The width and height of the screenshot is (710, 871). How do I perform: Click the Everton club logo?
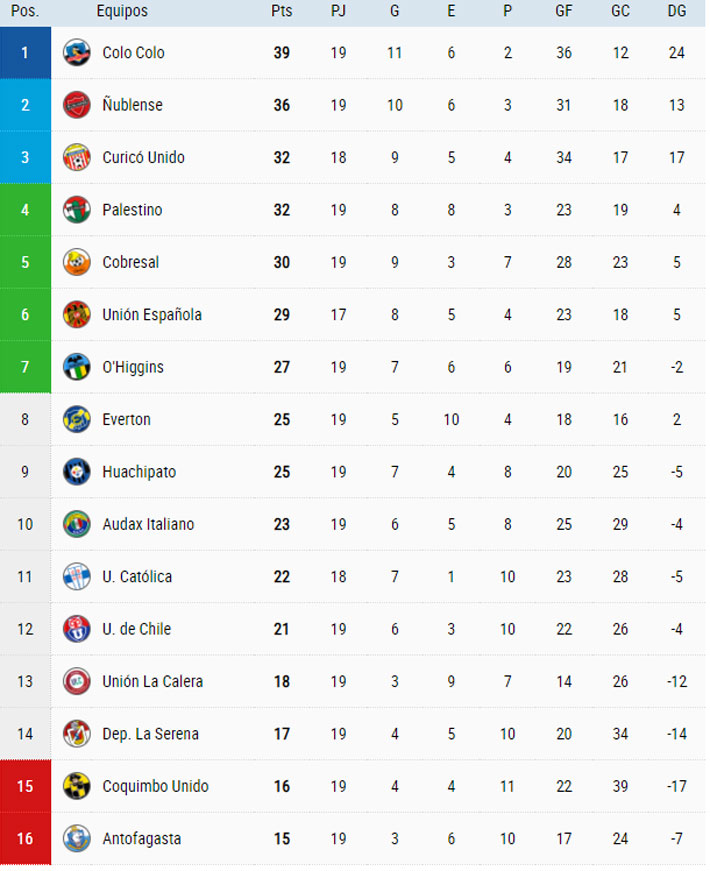(76, 419)
